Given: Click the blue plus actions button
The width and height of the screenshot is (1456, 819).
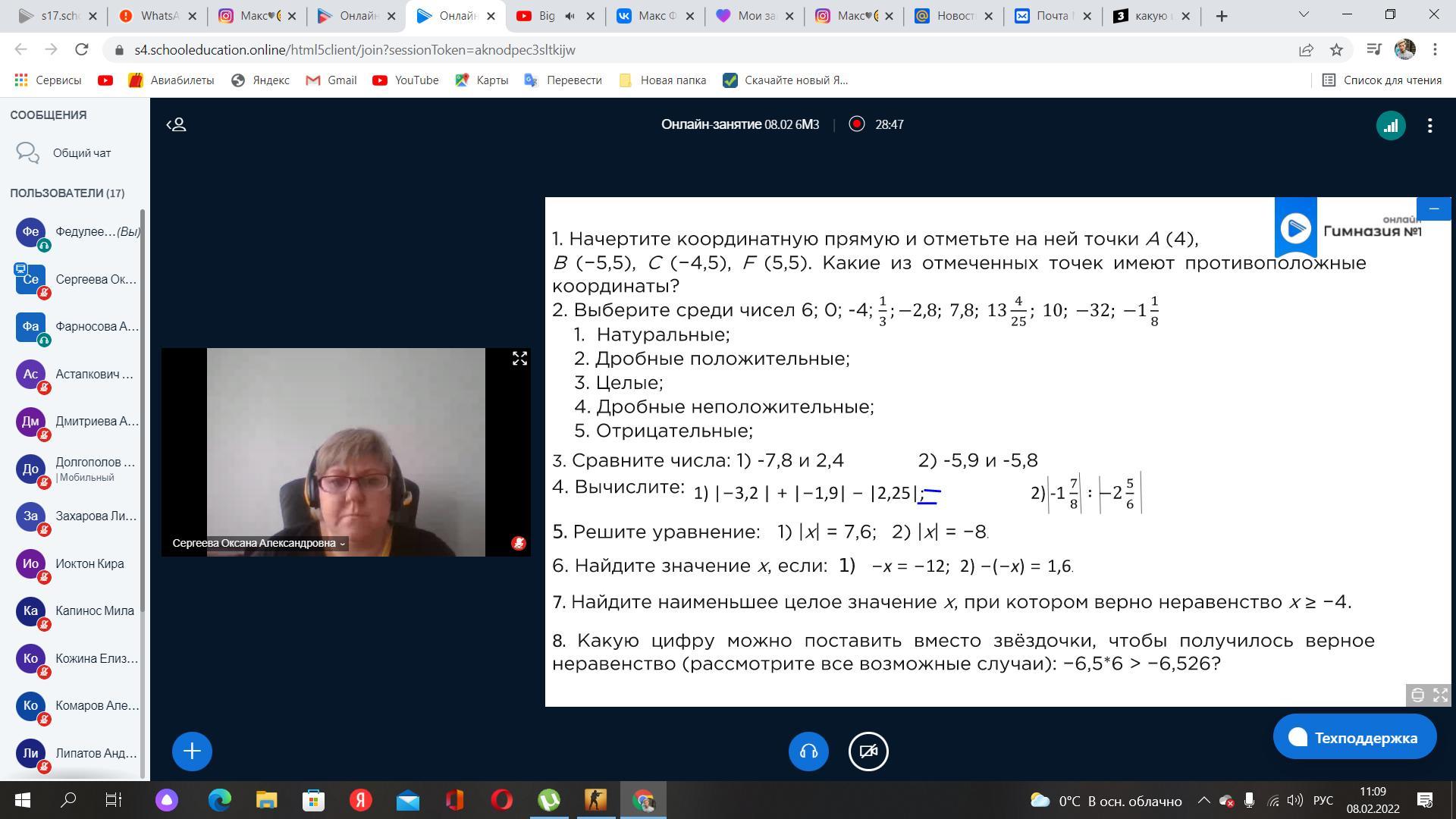Looking at the screenshot, I should point(192,752).
